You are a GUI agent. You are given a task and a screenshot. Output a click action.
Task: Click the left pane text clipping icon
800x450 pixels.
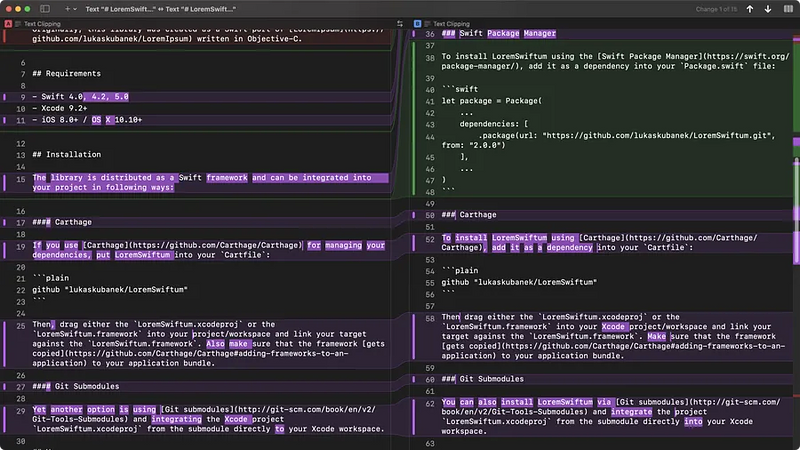click(18, 23)
